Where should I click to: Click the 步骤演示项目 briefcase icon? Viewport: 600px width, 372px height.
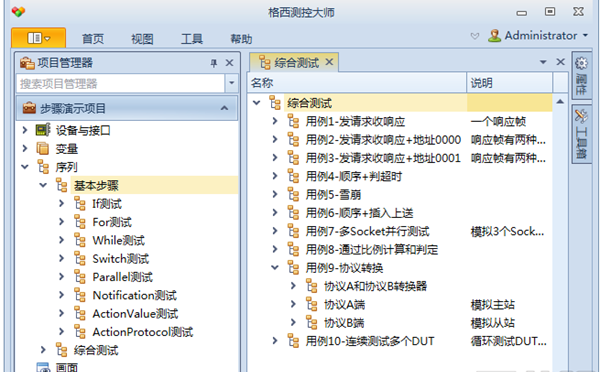click(29, 108)
